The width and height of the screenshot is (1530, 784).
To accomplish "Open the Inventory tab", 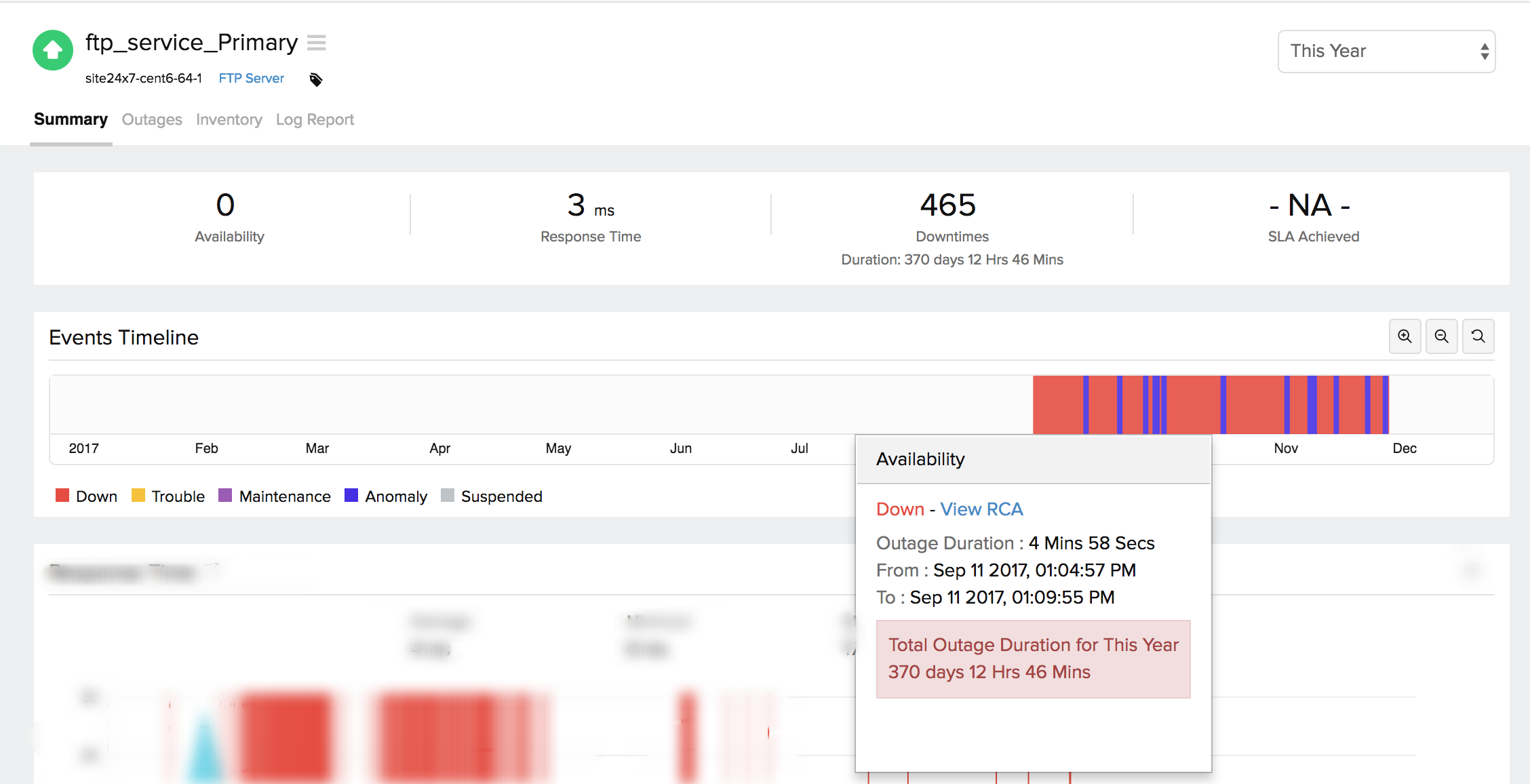I will (229, 119).
